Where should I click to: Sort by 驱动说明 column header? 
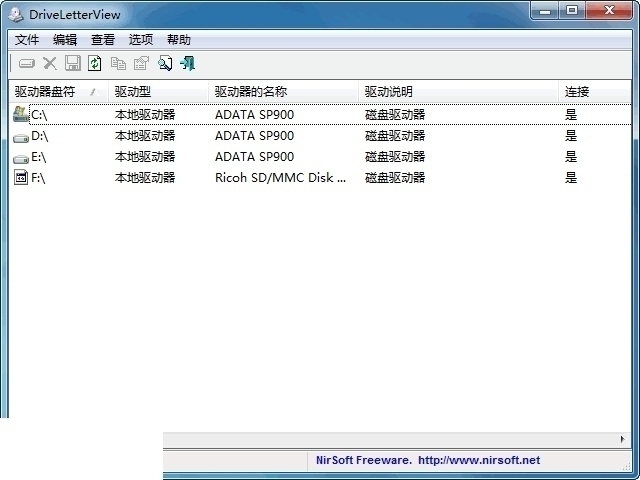(459, 91)
